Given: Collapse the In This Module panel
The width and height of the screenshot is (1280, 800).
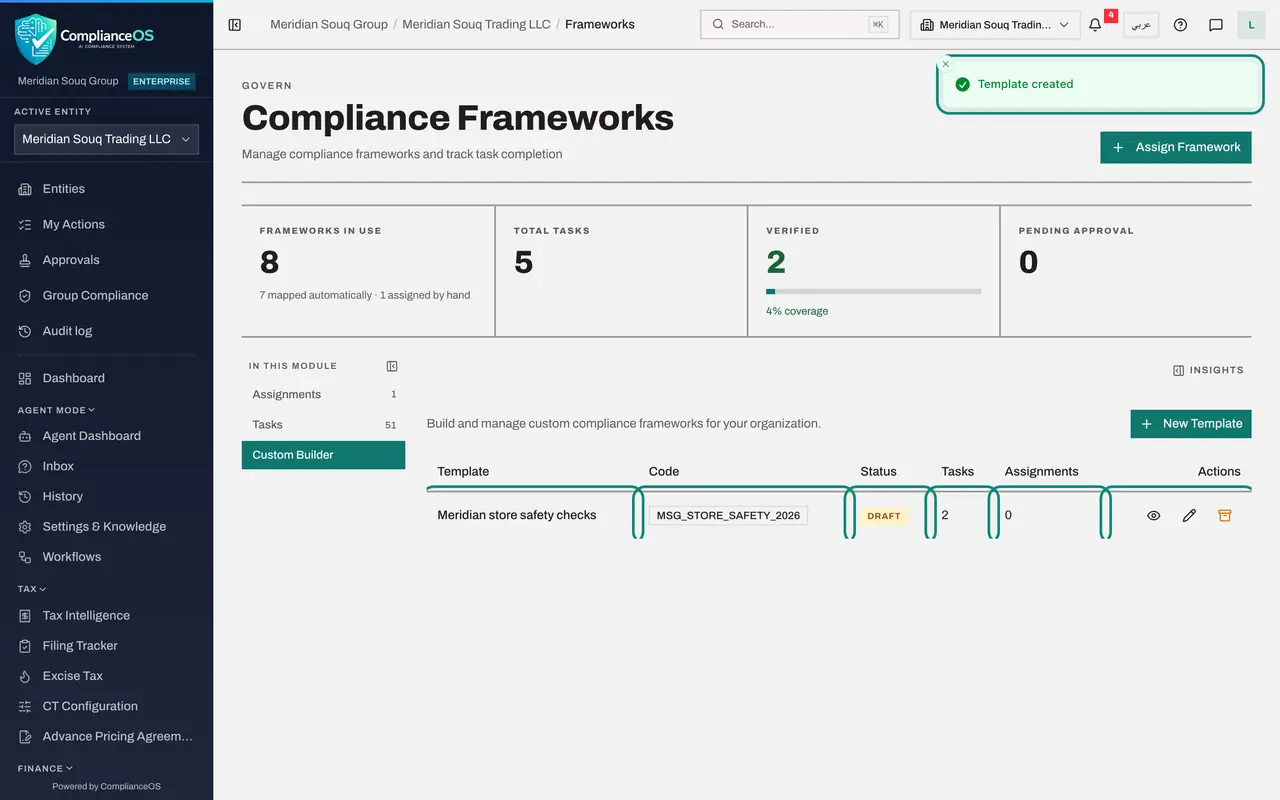Looking at the screenshot, I should click(x=392, y=366).
